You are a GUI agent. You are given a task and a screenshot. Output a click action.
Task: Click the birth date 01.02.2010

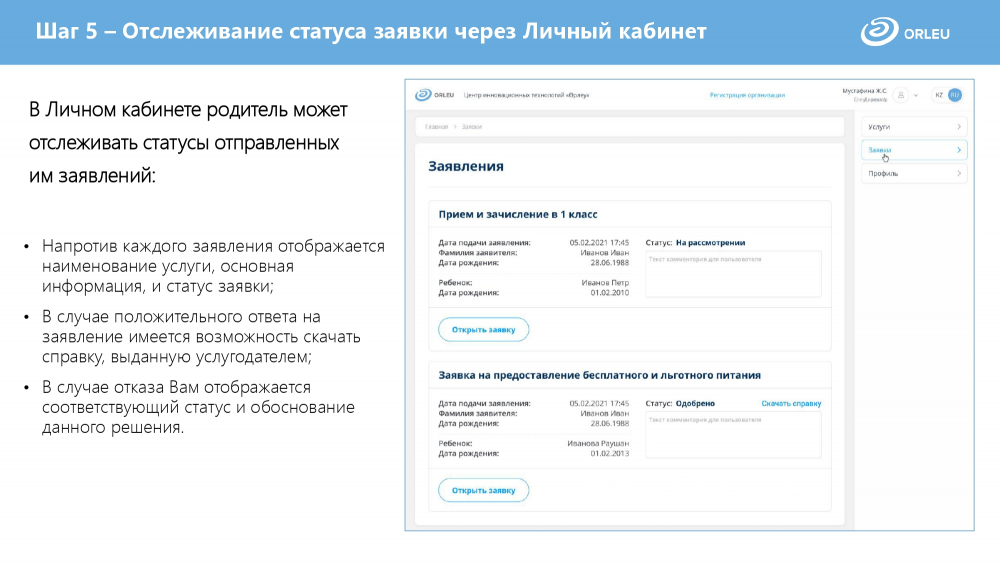[610, 293]
